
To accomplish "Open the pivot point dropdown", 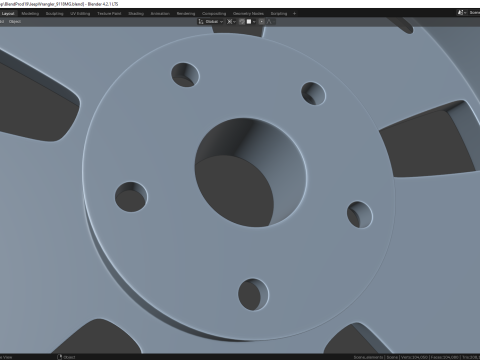I will (x=231, y=22).
